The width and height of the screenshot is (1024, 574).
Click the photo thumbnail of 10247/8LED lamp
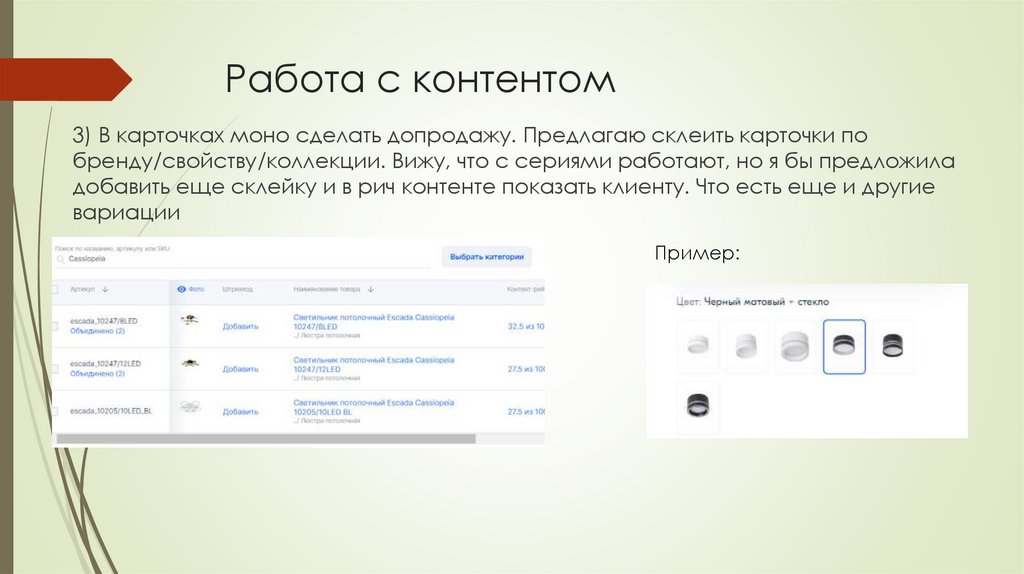pyautogui.click(x=189, y=319)
